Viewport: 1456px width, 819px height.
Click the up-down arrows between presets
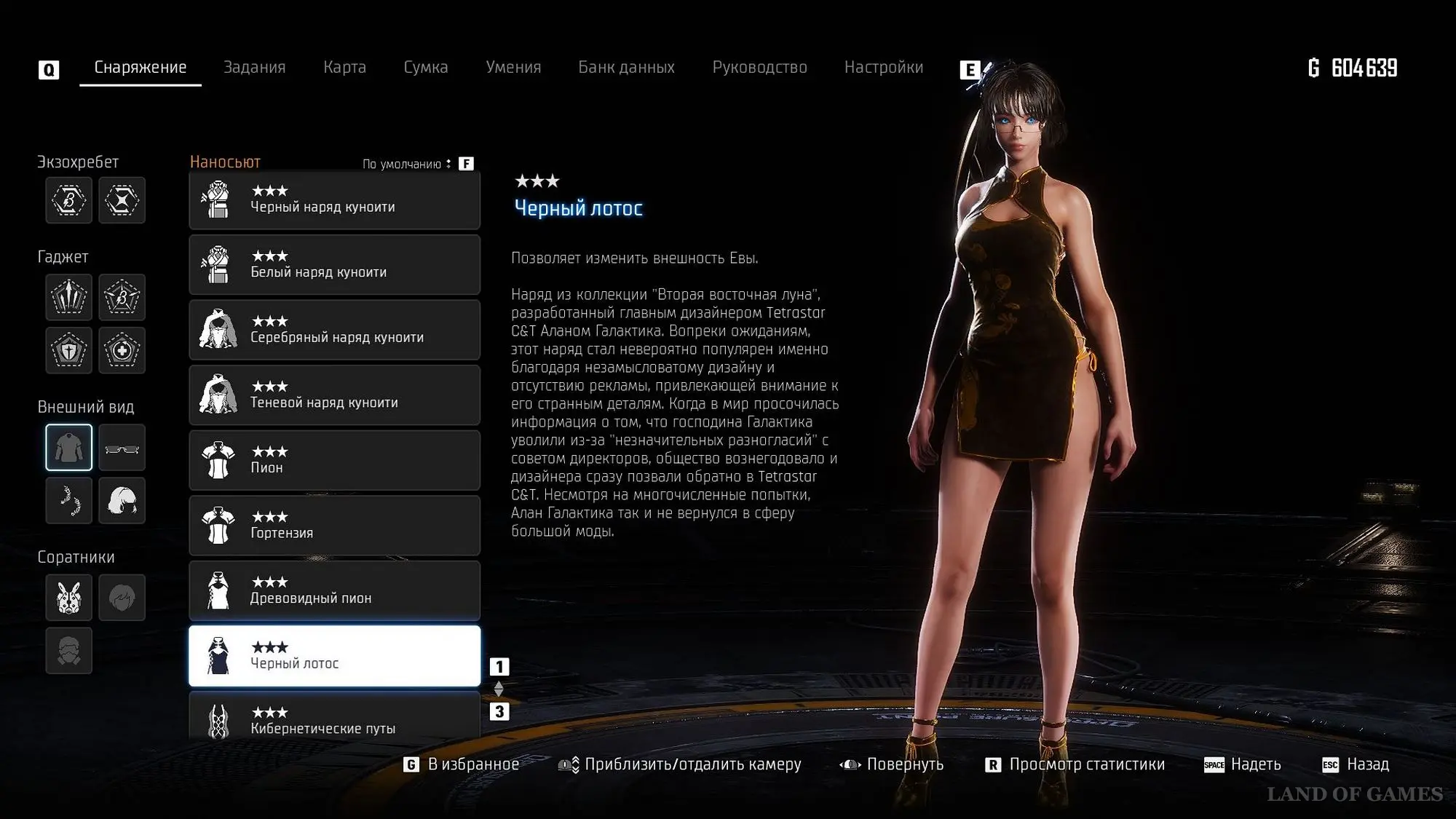[499, 689]
